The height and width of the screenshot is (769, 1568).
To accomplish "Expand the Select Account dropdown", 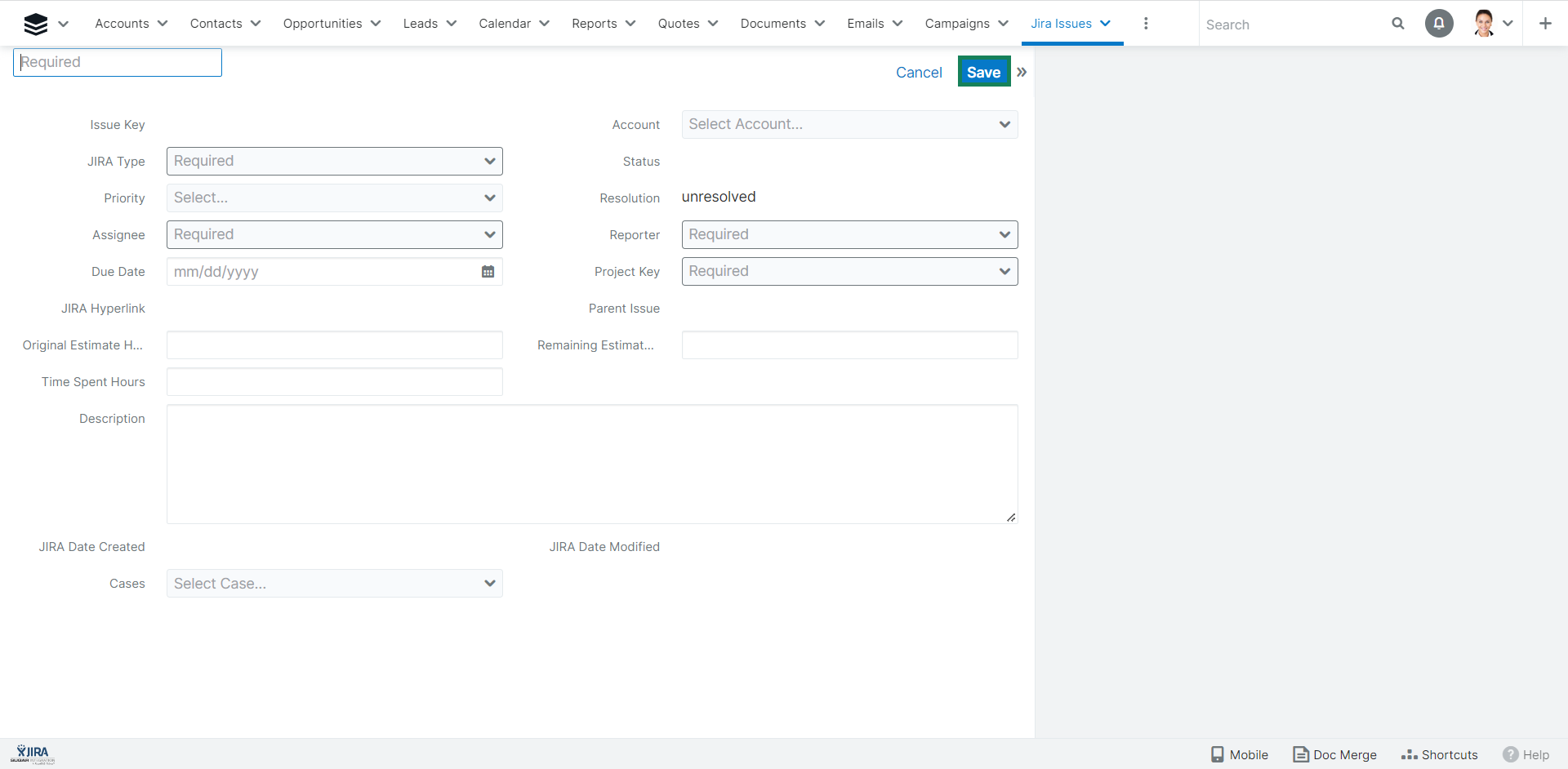I will click(849, 125).
